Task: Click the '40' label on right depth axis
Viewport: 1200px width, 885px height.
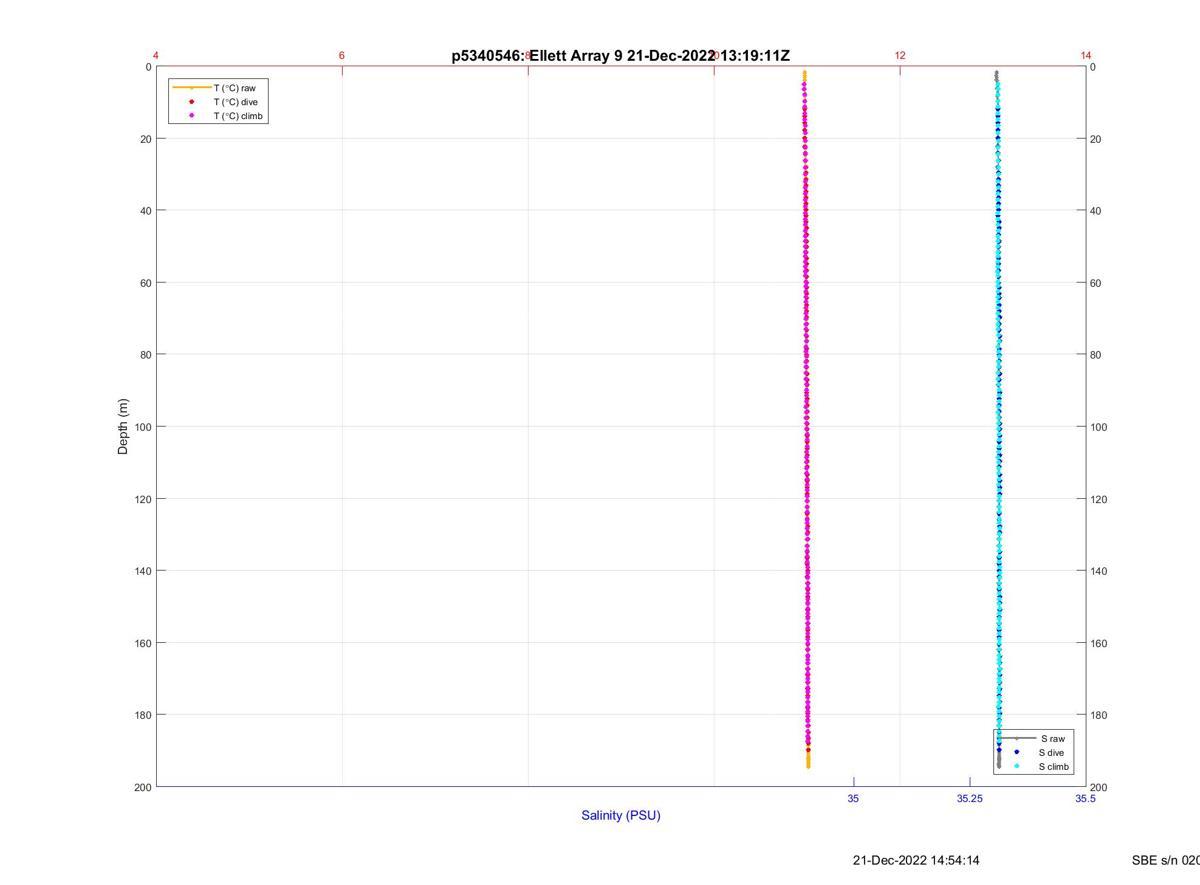Action: 1097,211
